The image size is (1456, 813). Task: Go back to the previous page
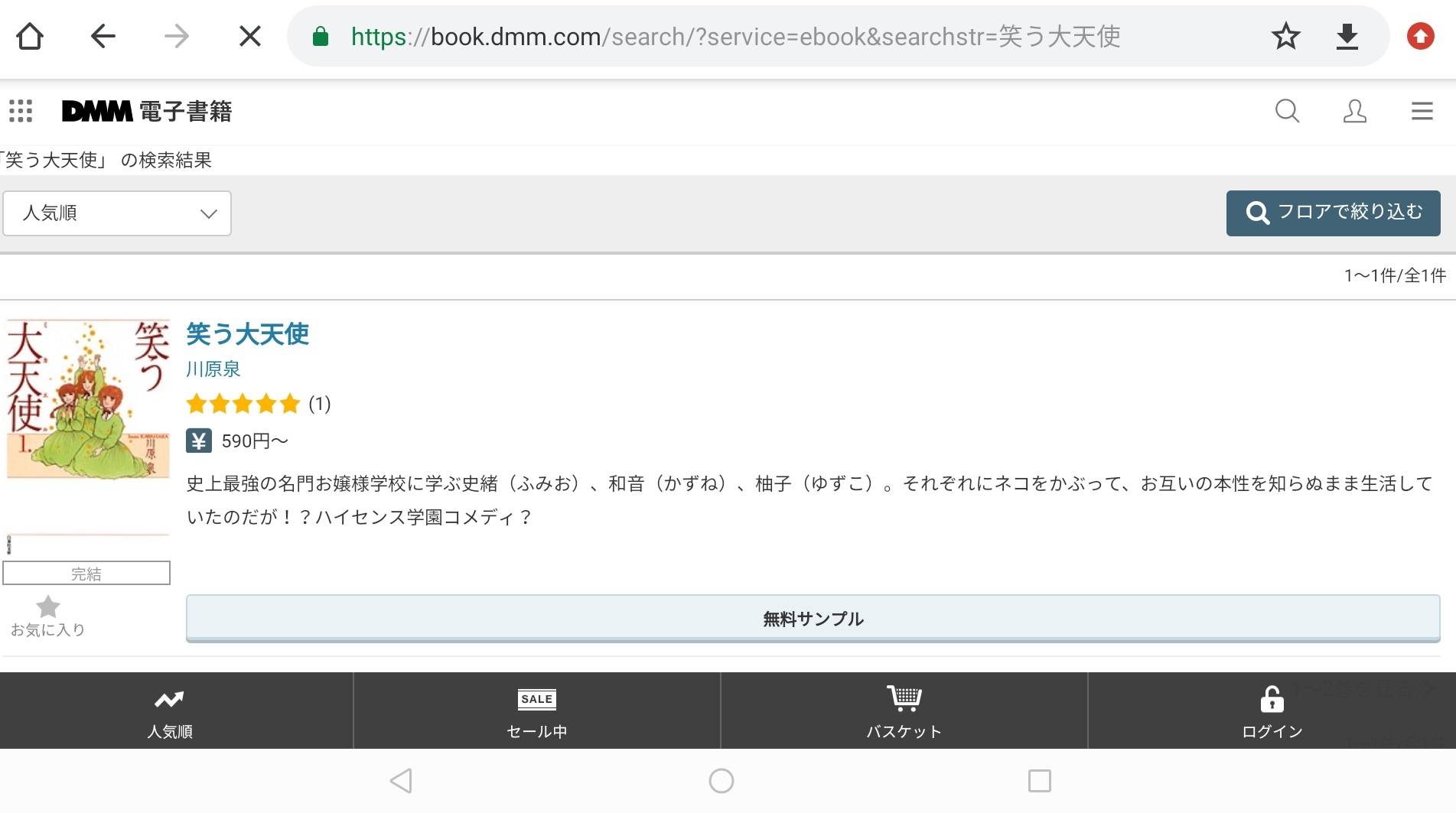pos(103,36)
